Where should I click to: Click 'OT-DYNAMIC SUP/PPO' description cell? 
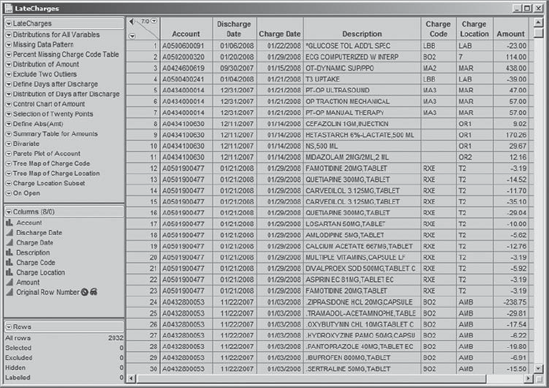click(x=362, y=68)
